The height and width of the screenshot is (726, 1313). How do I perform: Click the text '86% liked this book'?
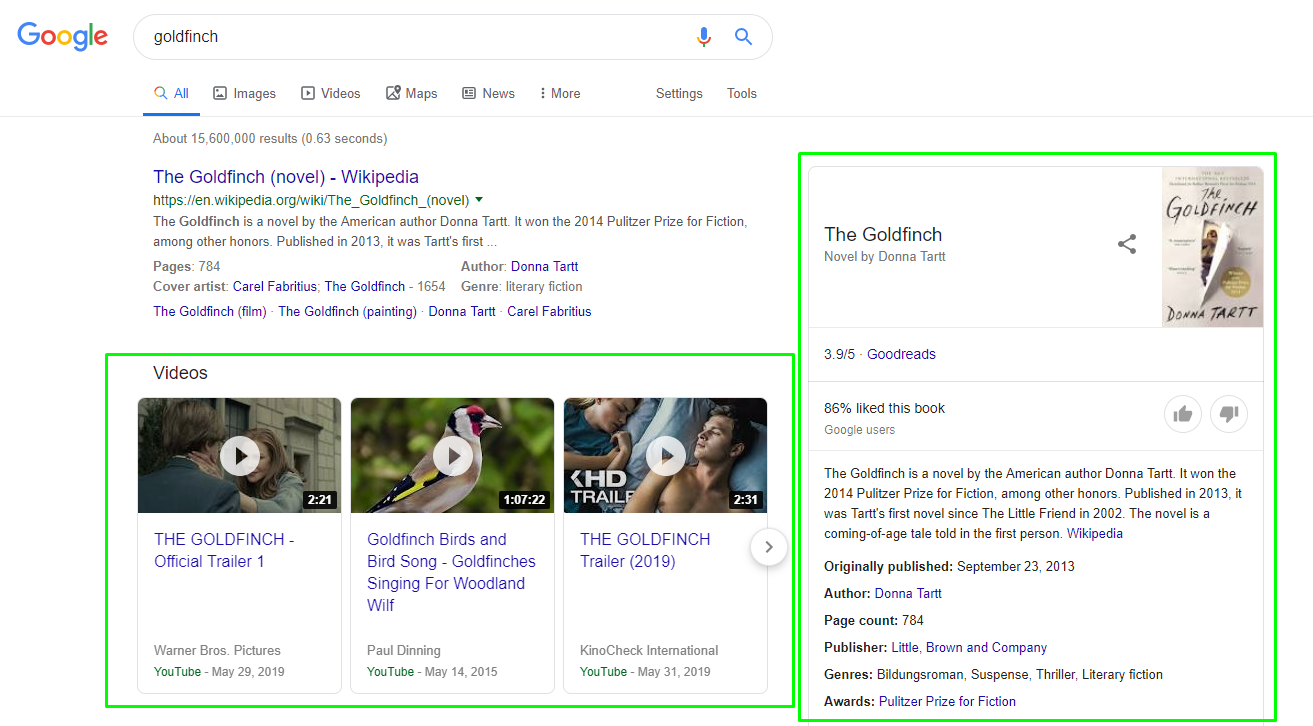(x=884, y=408)
